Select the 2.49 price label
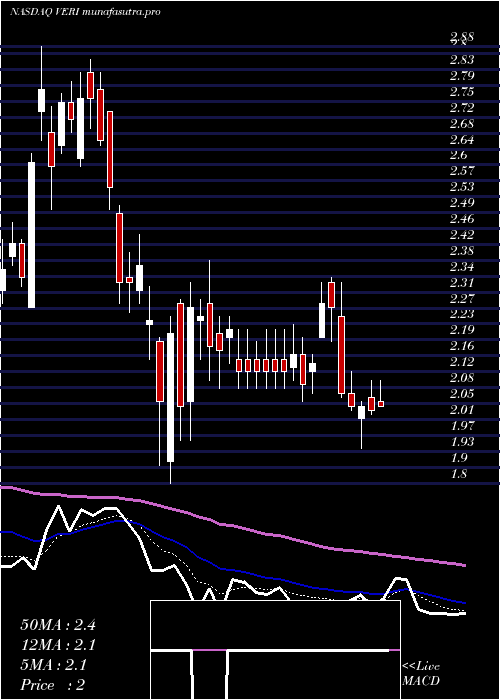The height and width of the screenshot is (700, 500). tap(462, 203)
